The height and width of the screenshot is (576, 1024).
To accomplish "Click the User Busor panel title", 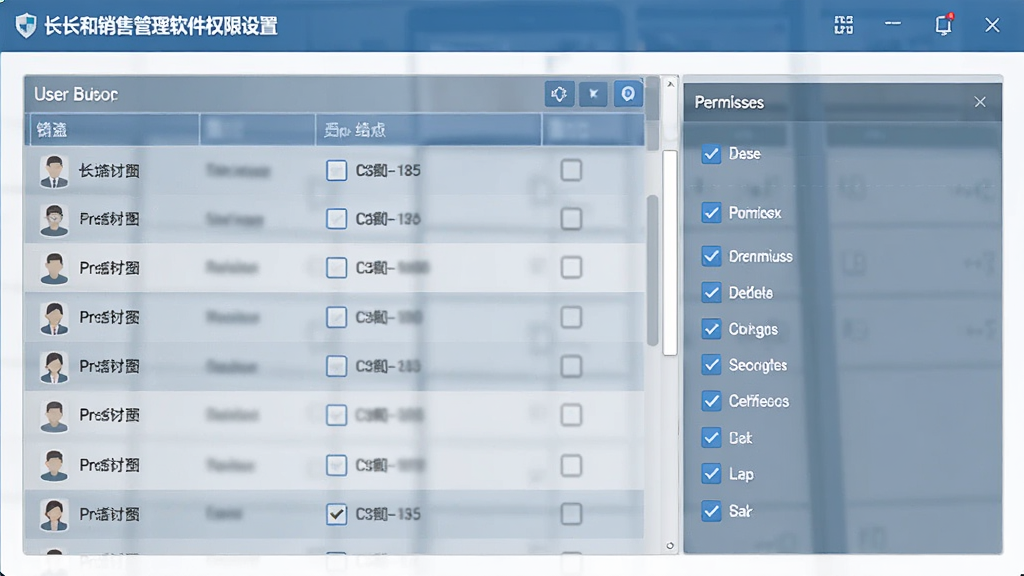I will 76,94.
